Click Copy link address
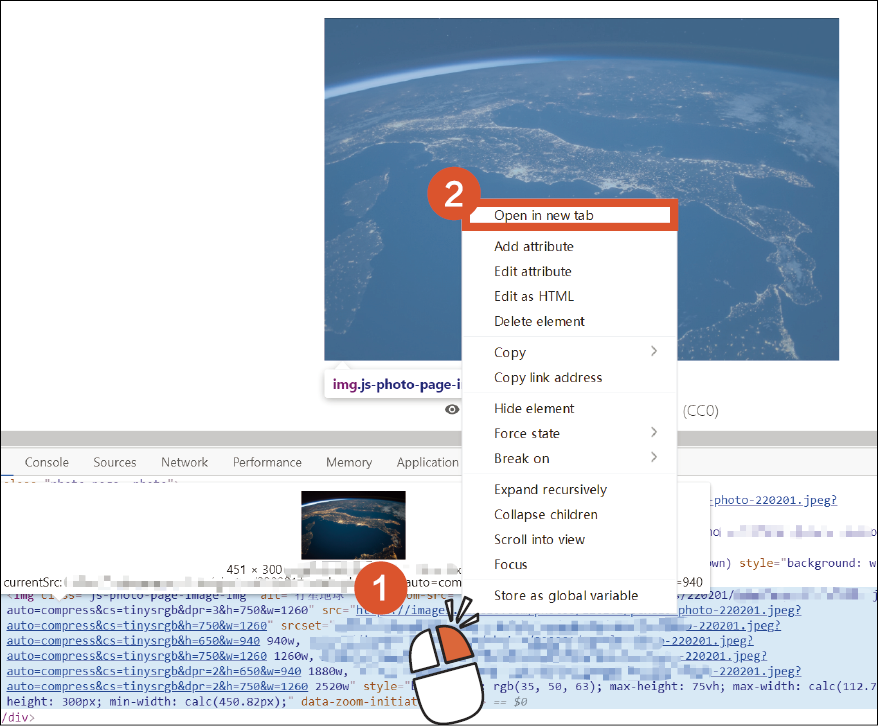This screenshot has width=878, height=726. 548,377
